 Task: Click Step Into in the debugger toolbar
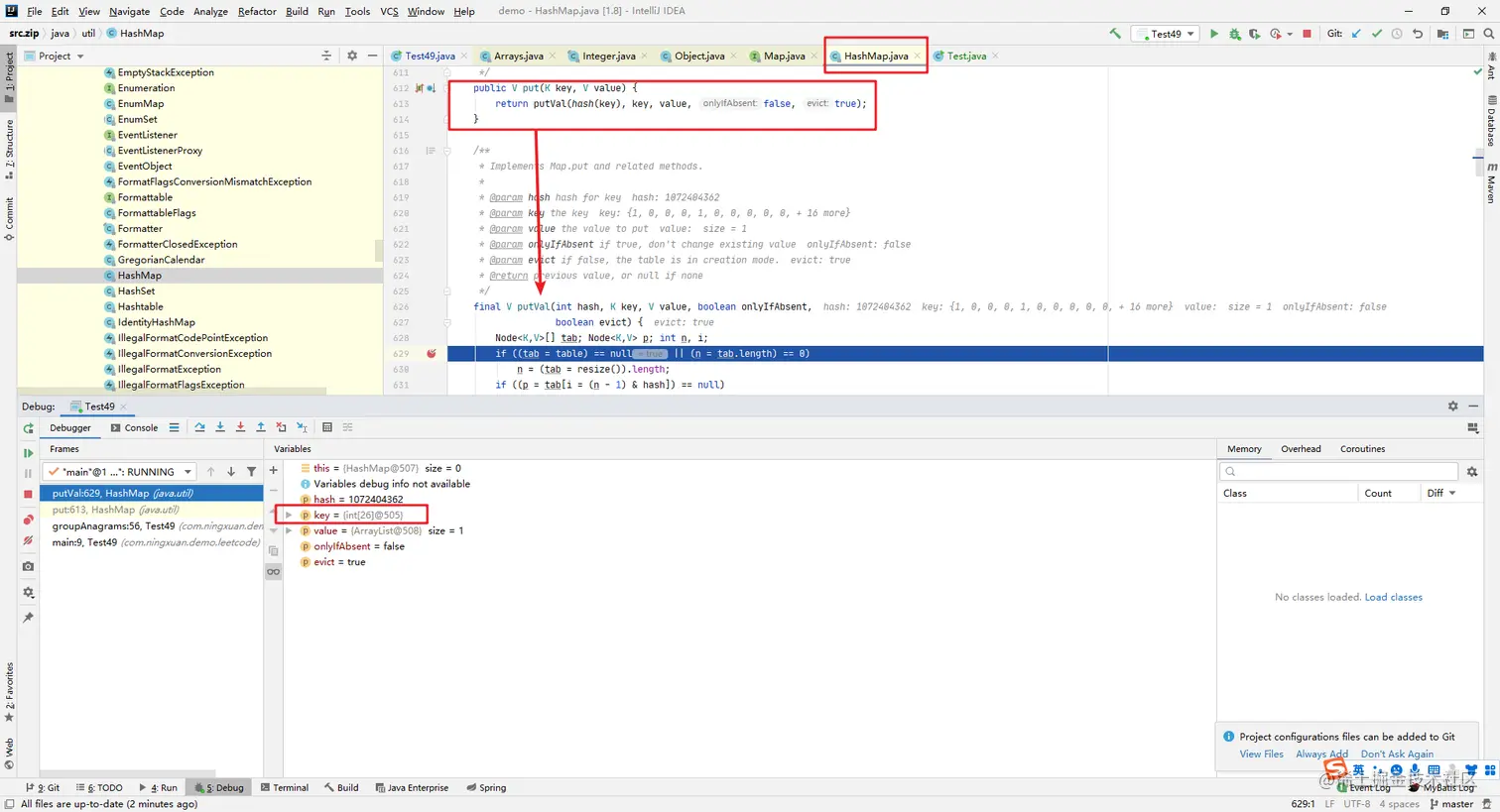[220, 427]
